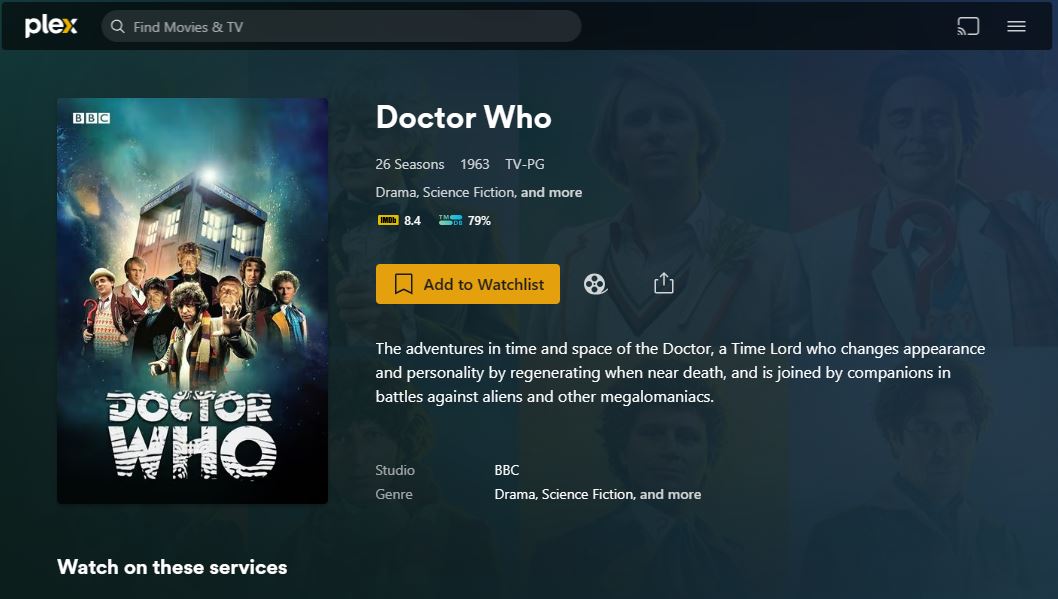The width and height of the screenshot is (1058, 599).
Task: Expand "and more" next to the Genre row
Action: 670,494
